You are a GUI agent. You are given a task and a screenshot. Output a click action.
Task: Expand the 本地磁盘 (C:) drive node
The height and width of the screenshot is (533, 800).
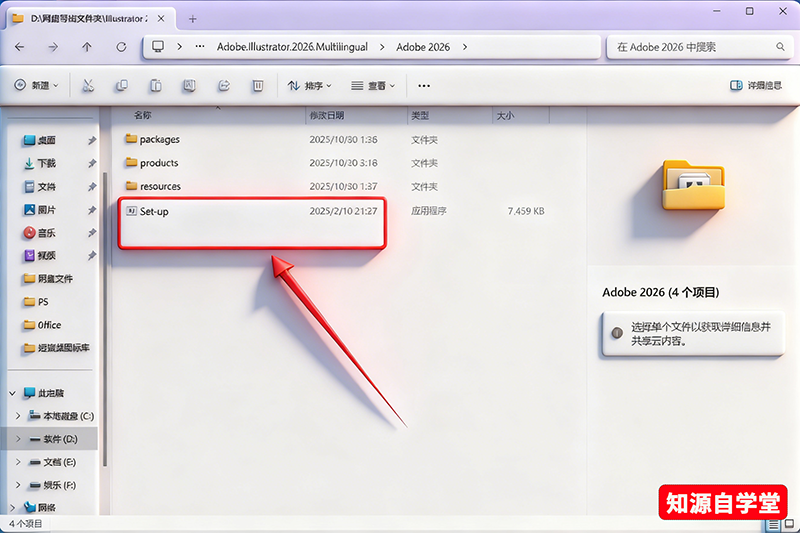[19, 416]
